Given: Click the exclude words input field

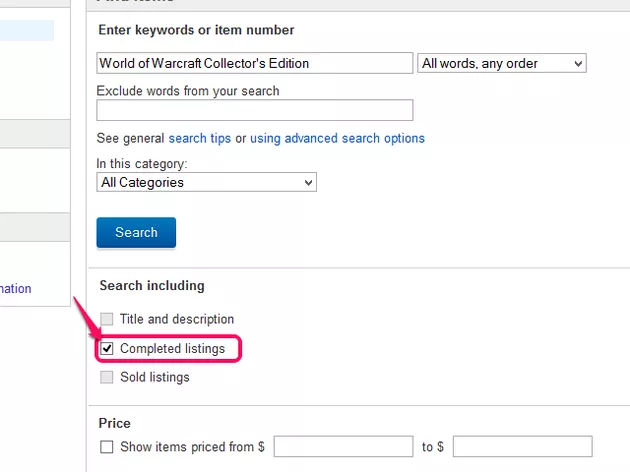Looking at the screenshot, I should [255, 110].
